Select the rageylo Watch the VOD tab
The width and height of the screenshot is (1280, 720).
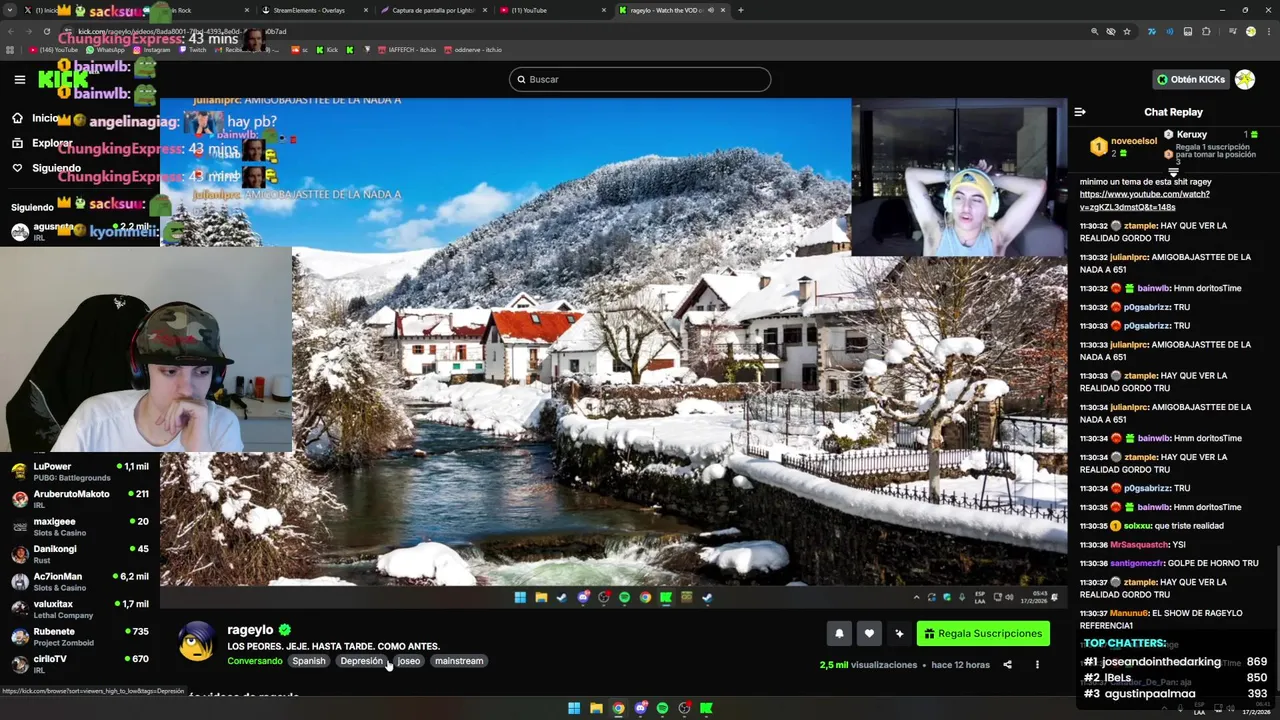click(x=672, y=10)
